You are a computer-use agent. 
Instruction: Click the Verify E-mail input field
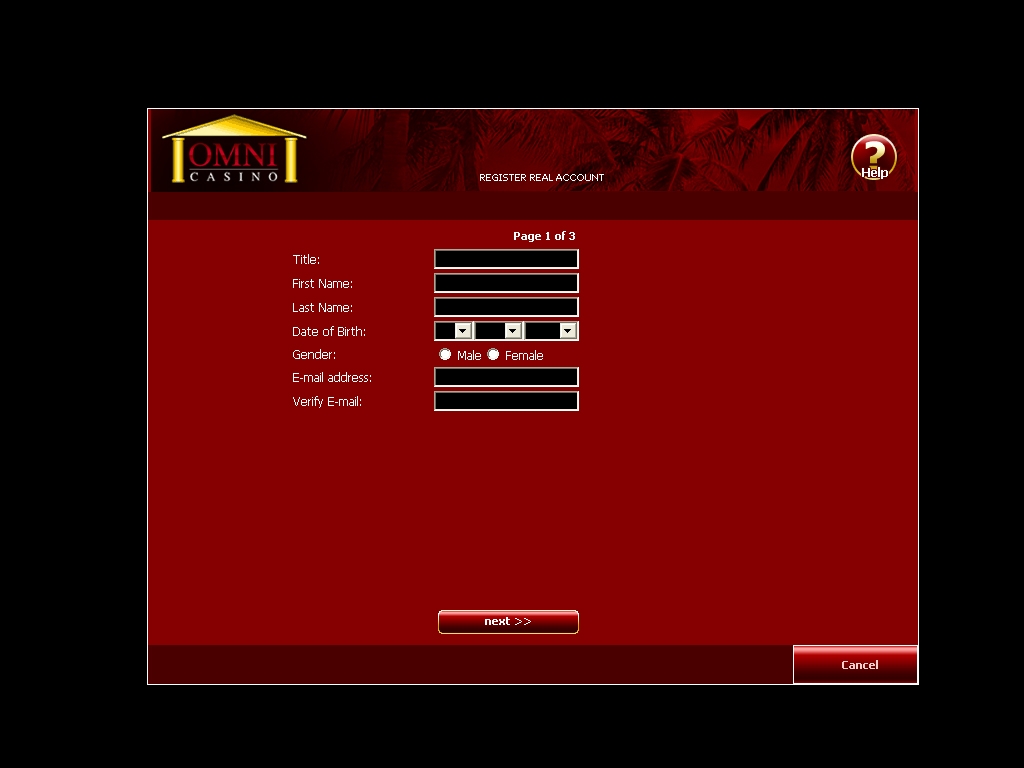[506, 401]
